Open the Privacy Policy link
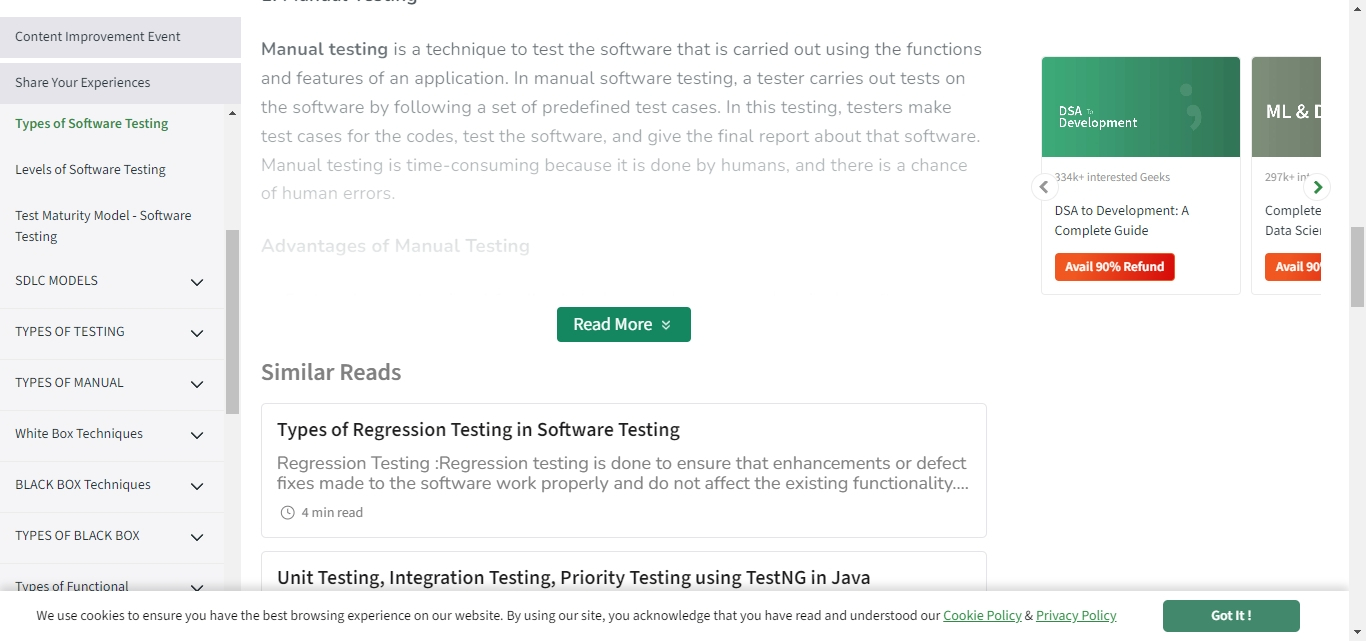 pyautogui.click(x=1076, y=616)
